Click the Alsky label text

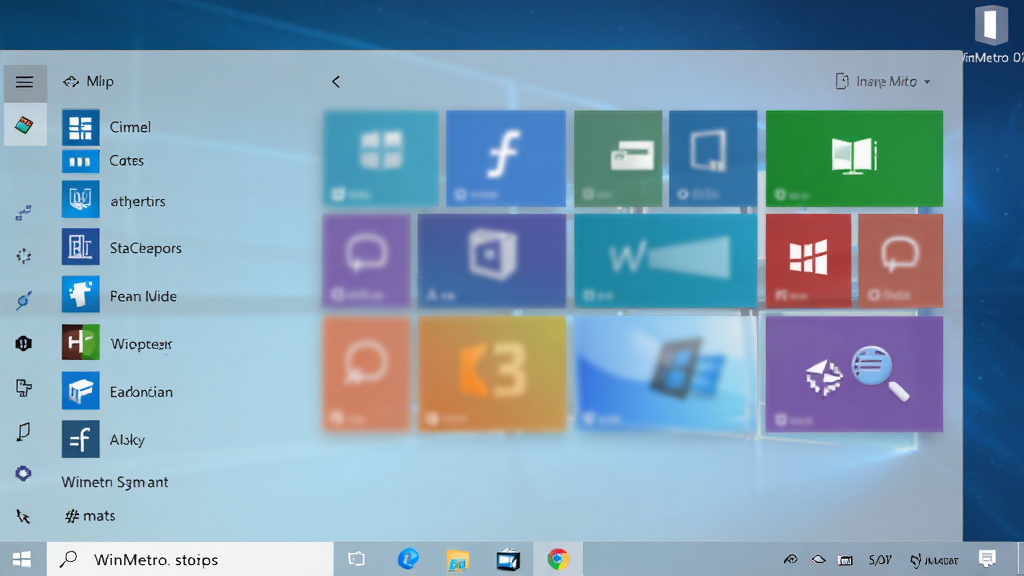127,440
